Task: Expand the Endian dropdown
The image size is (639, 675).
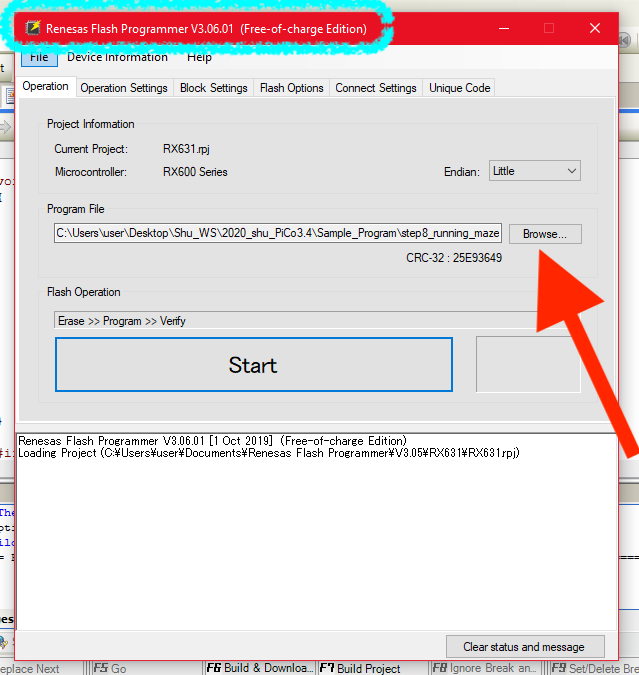Action: (534, 171)
